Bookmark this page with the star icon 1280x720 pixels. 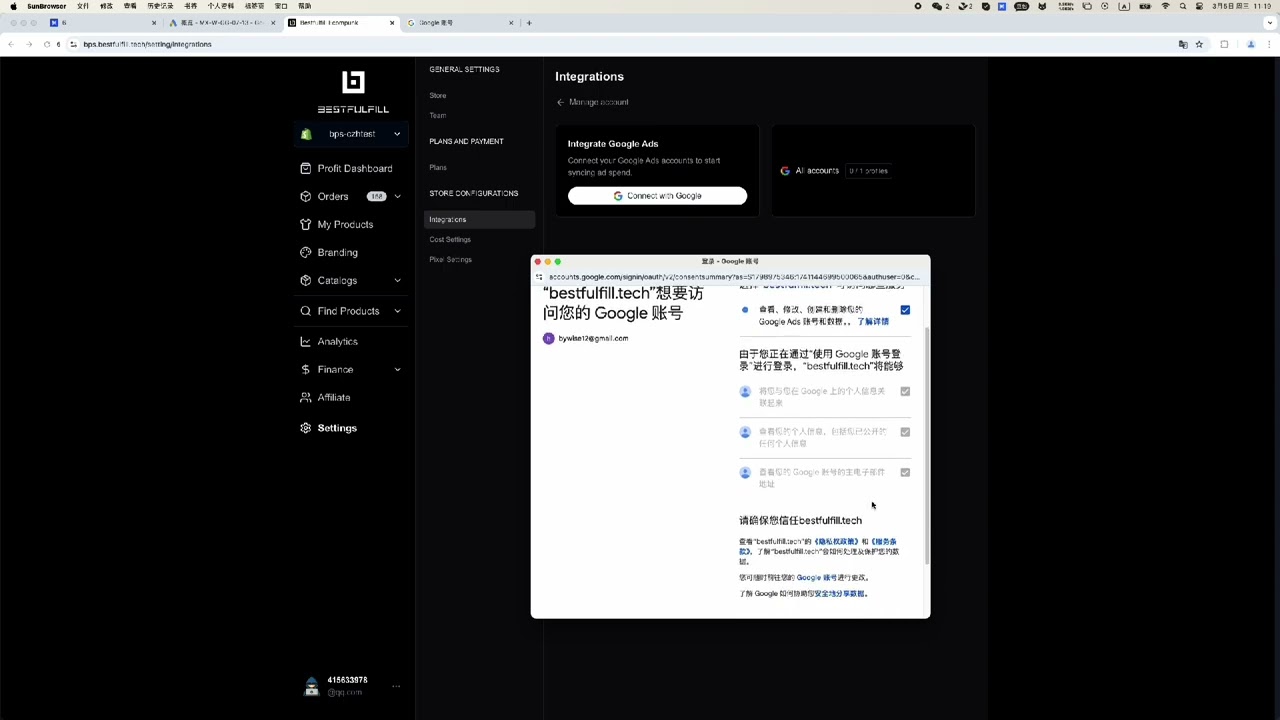click(1199, 44)
